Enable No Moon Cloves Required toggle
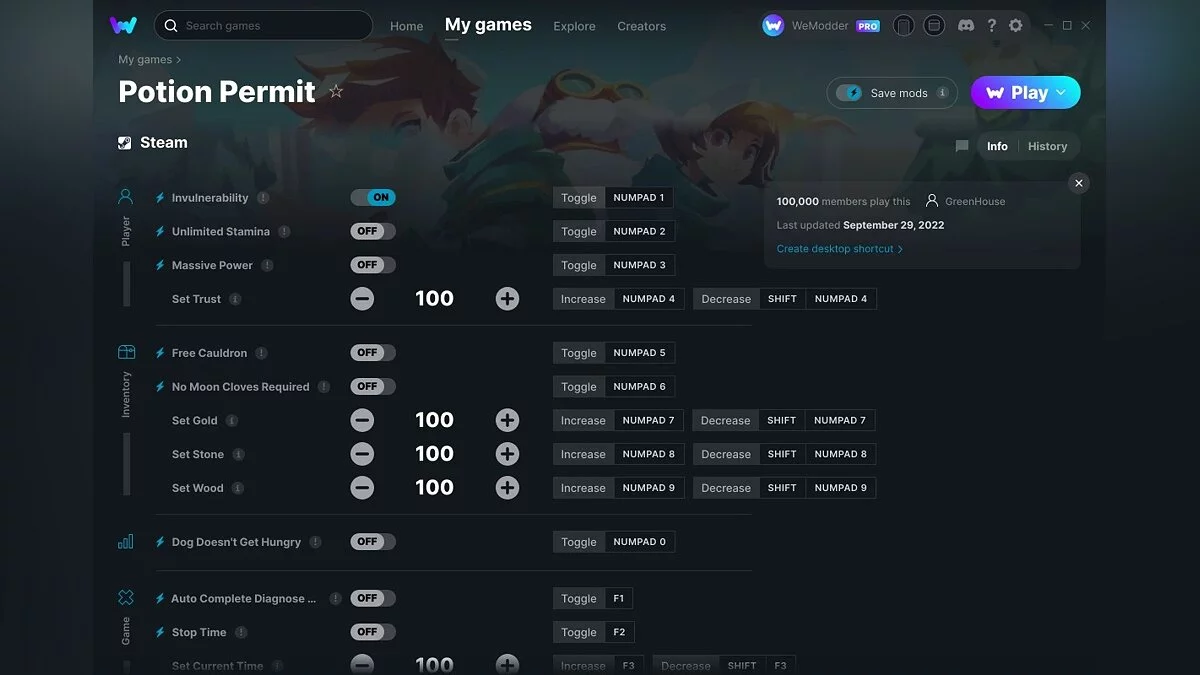 pos(373,386)
